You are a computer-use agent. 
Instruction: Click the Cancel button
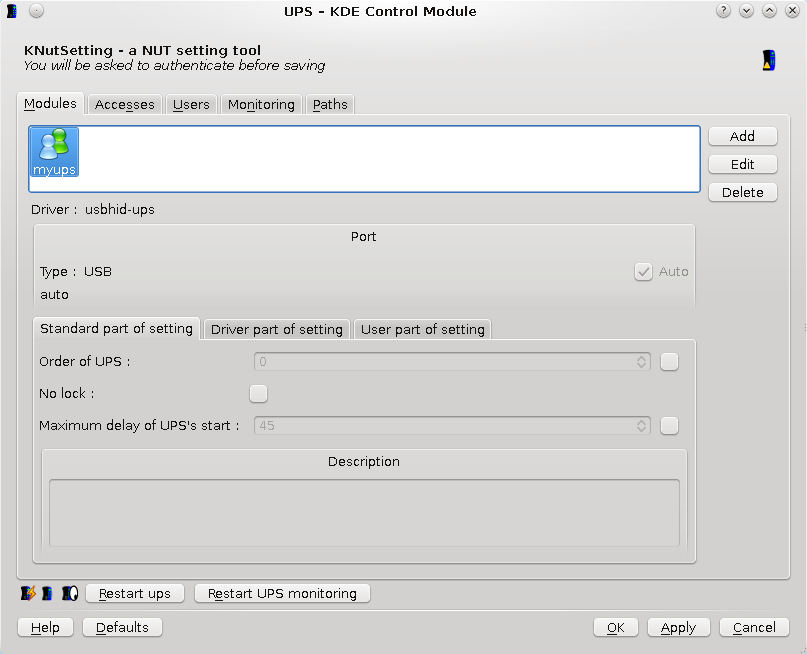[754, 627]
